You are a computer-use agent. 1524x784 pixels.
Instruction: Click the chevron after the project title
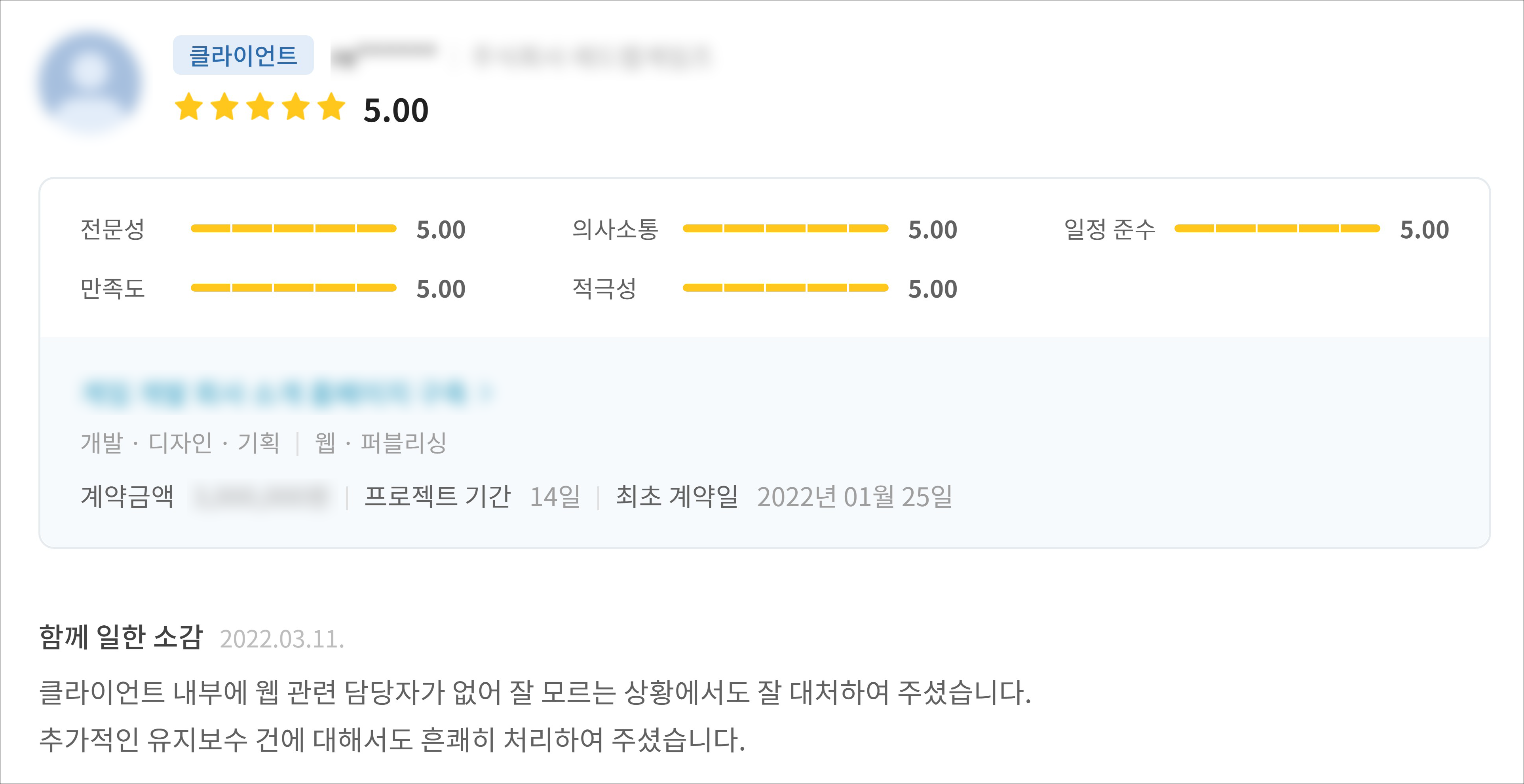486,392
